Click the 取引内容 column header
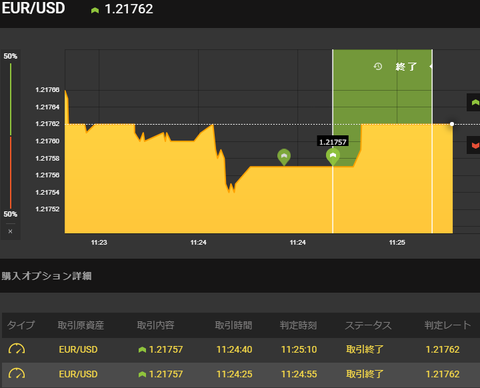Viewport: 480px width, 388px height. pos(156,325)
